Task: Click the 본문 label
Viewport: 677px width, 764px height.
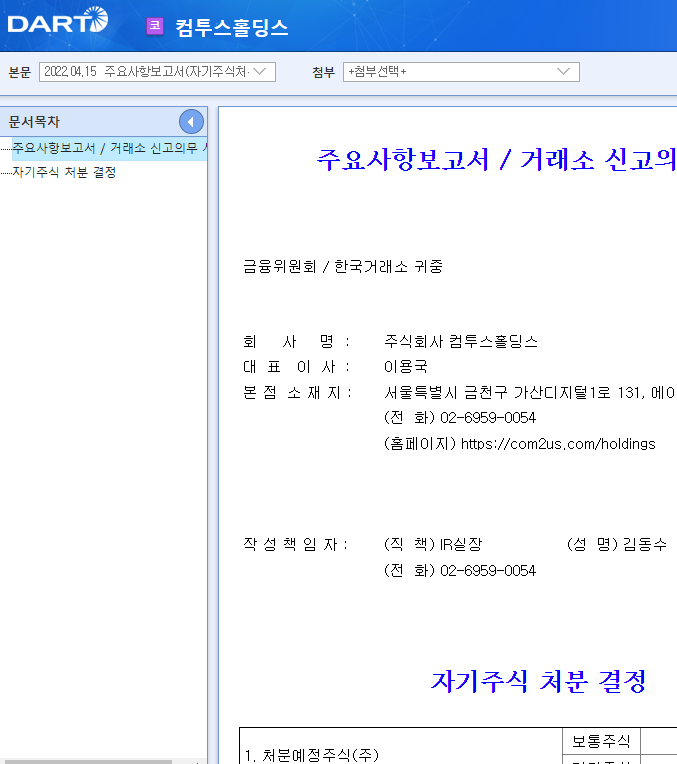Action: 20,72
